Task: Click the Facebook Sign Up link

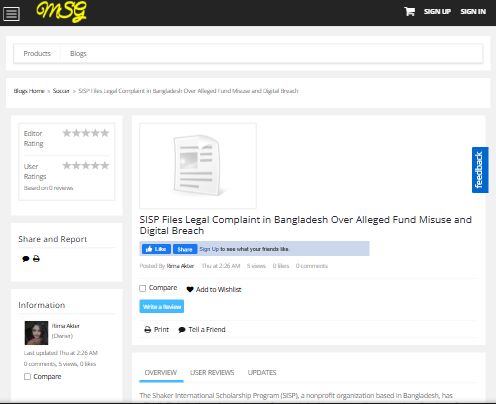Action: (209, 249)
